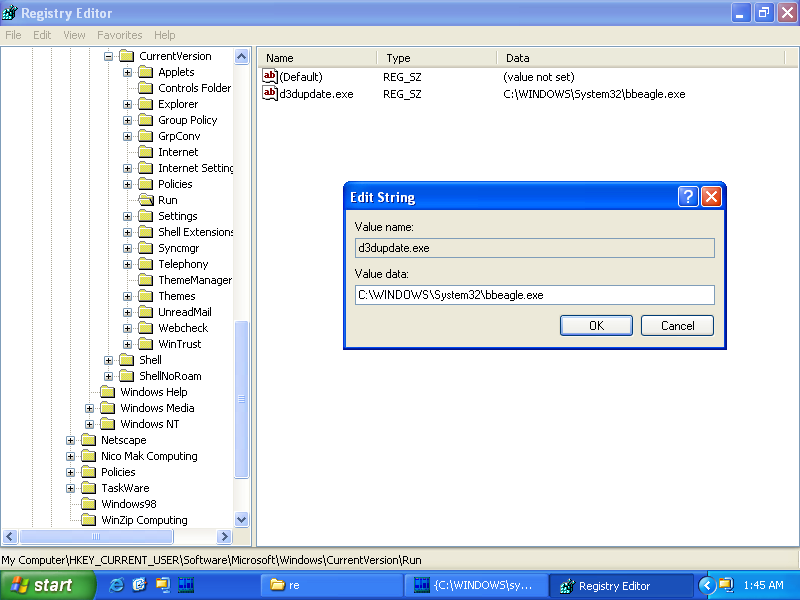Screen dimensions: 800x600
Task: Confirm Edit String with OK
Action: (596, 326)
